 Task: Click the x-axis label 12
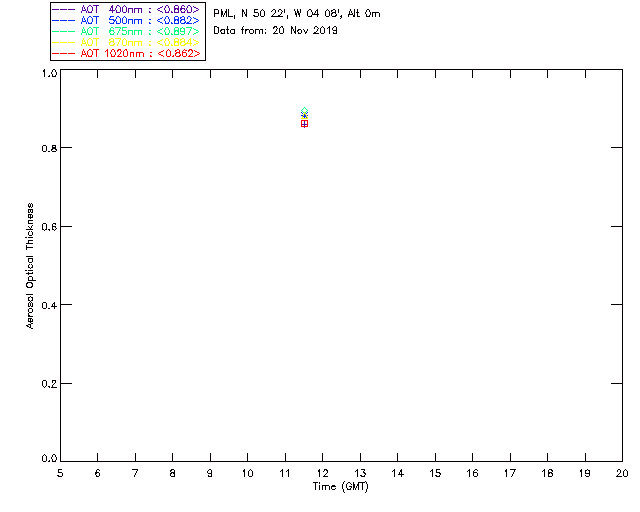pyautogui.click(x=322, y=473)
